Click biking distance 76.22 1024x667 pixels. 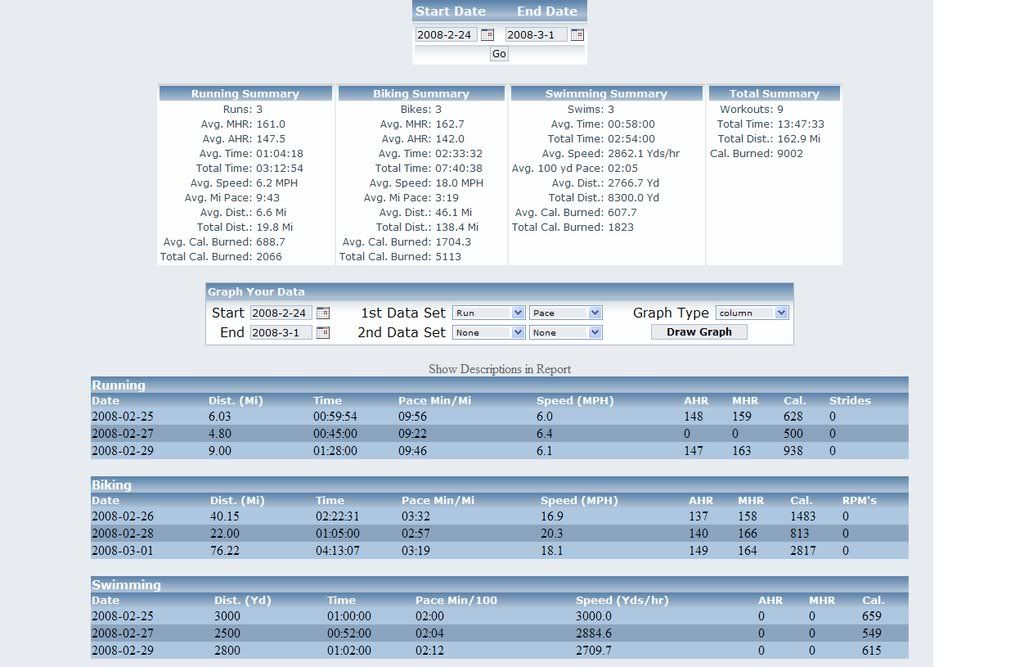(x=225, y=550)
